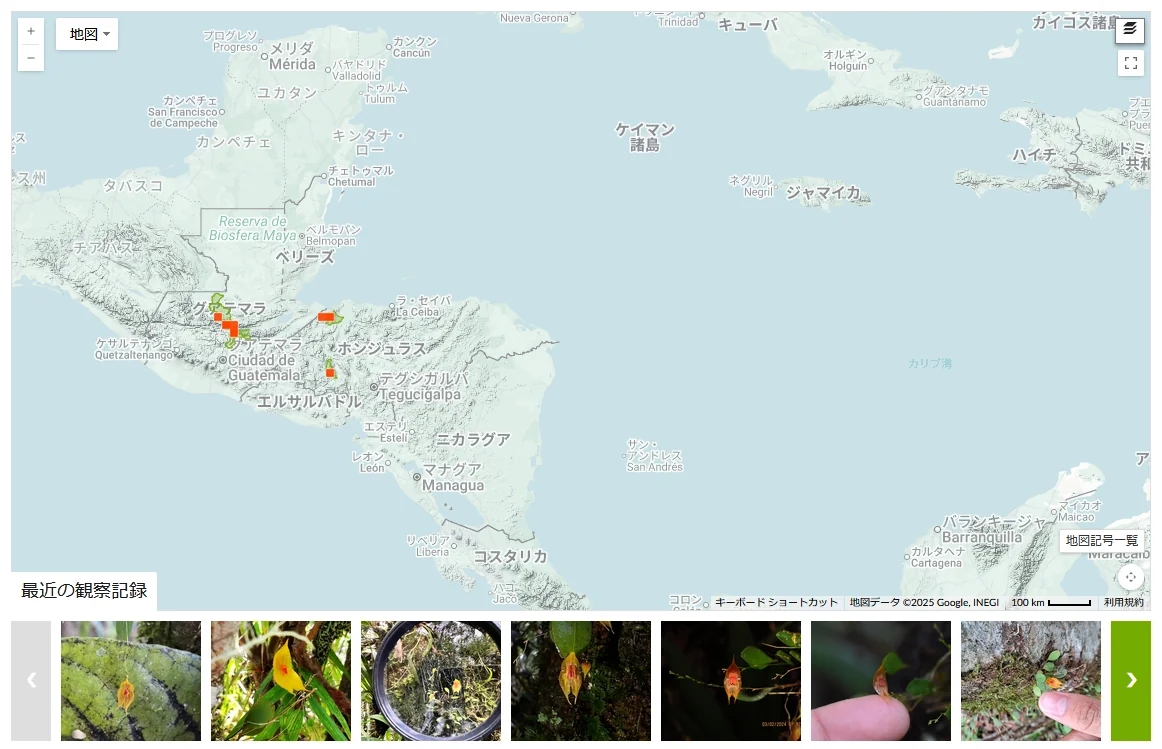Select the 最近の観察記録 tab
Viewport: 1162px width, 749px height.
click(x=84, y=591)
